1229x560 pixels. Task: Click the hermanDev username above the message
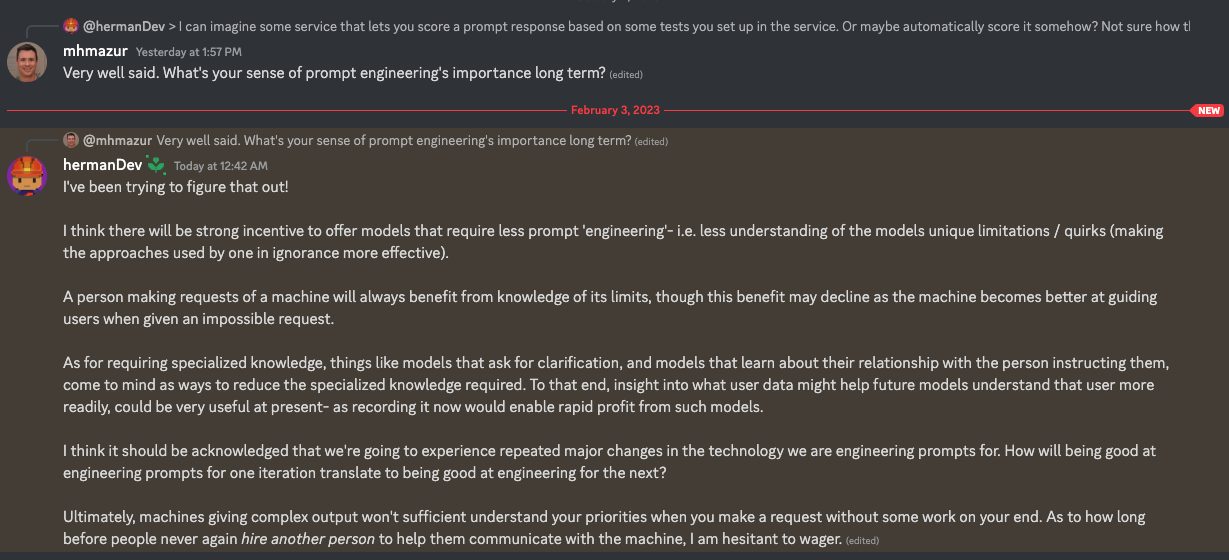[101, 165]
